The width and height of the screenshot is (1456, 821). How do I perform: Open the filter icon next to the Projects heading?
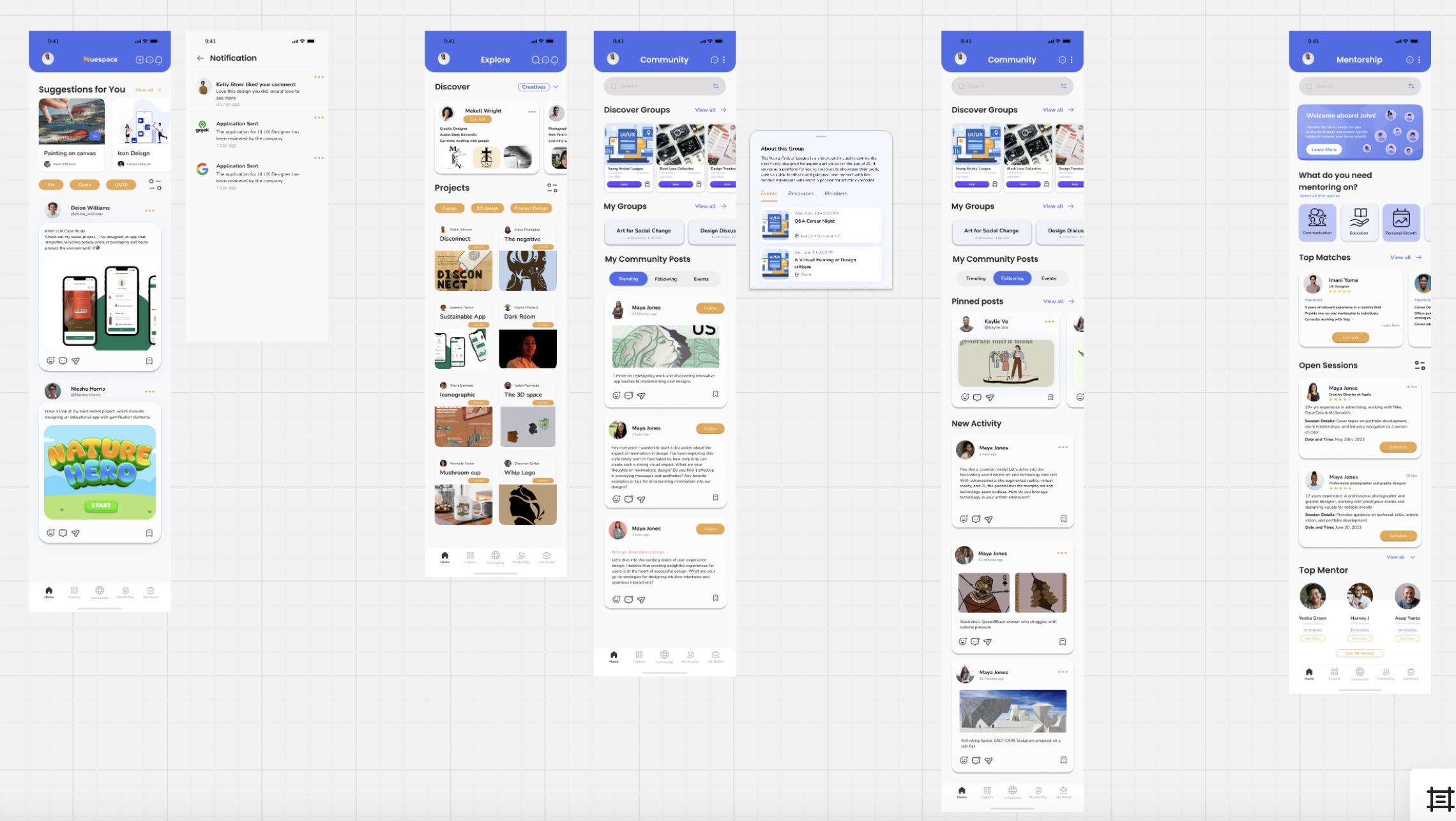[x=552, y=188]
